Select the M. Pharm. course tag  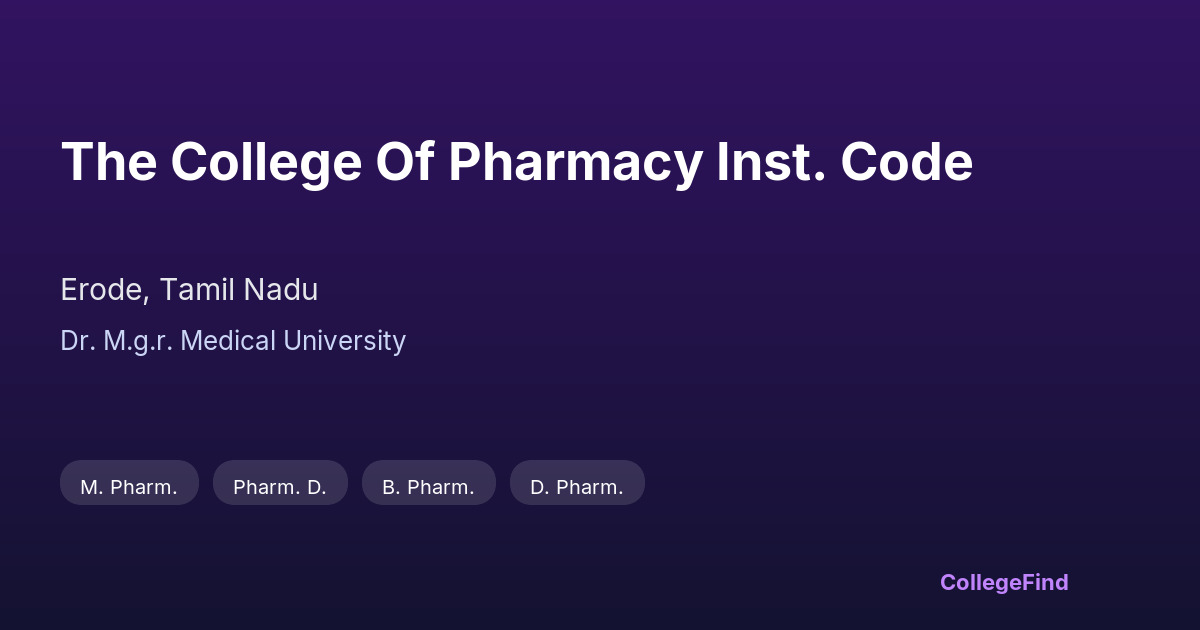(x=129, y=487)
